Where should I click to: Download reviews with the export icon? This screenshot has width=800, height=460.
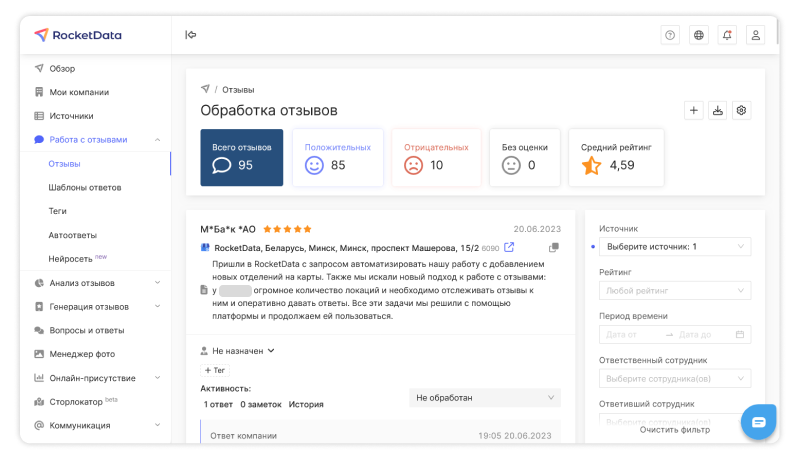718,110
